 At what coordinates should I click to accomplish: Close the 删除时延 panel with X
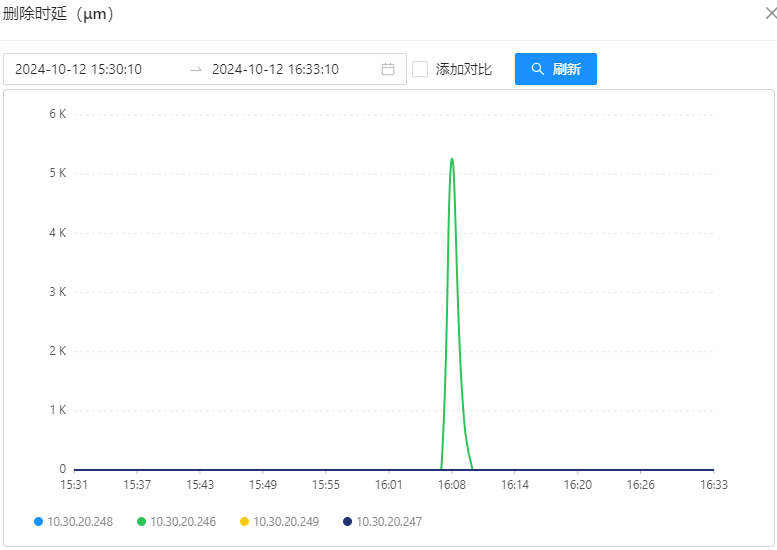(769, 13)
